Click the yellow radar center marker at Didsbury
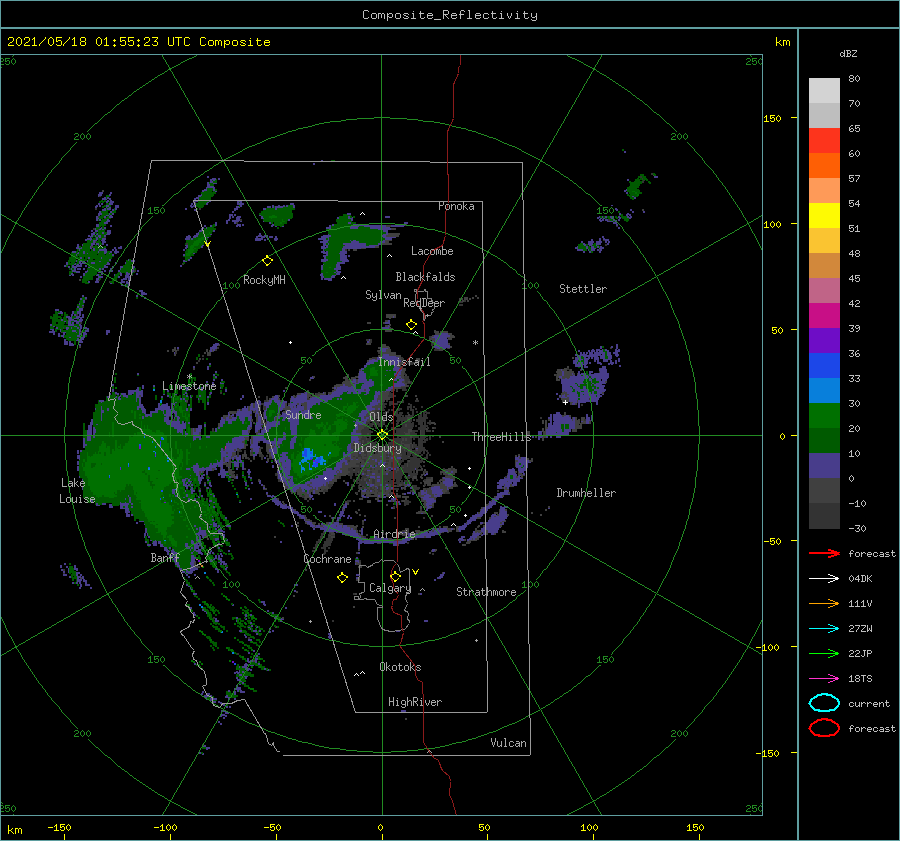Image resolution: width=900 pixels, height=841 pixels. click(382, 435)
